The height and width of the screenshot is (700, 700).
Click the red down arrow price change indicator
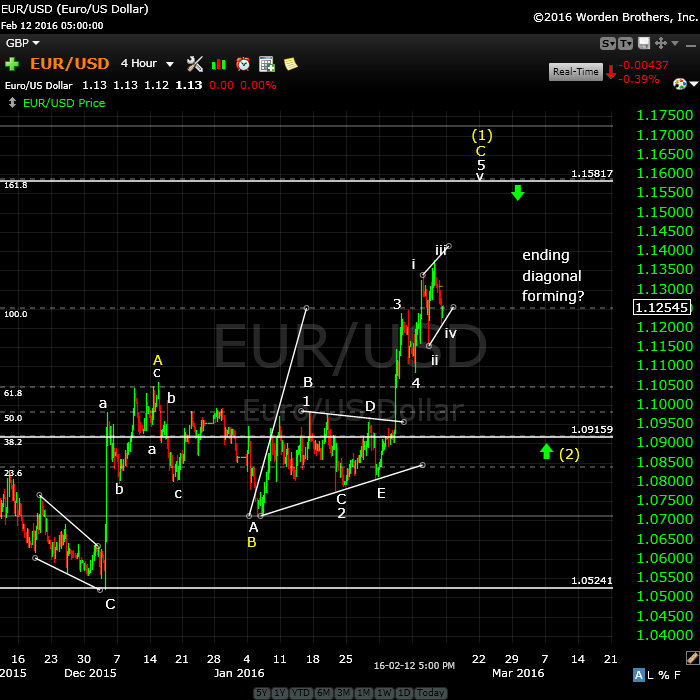coord(611,72)
